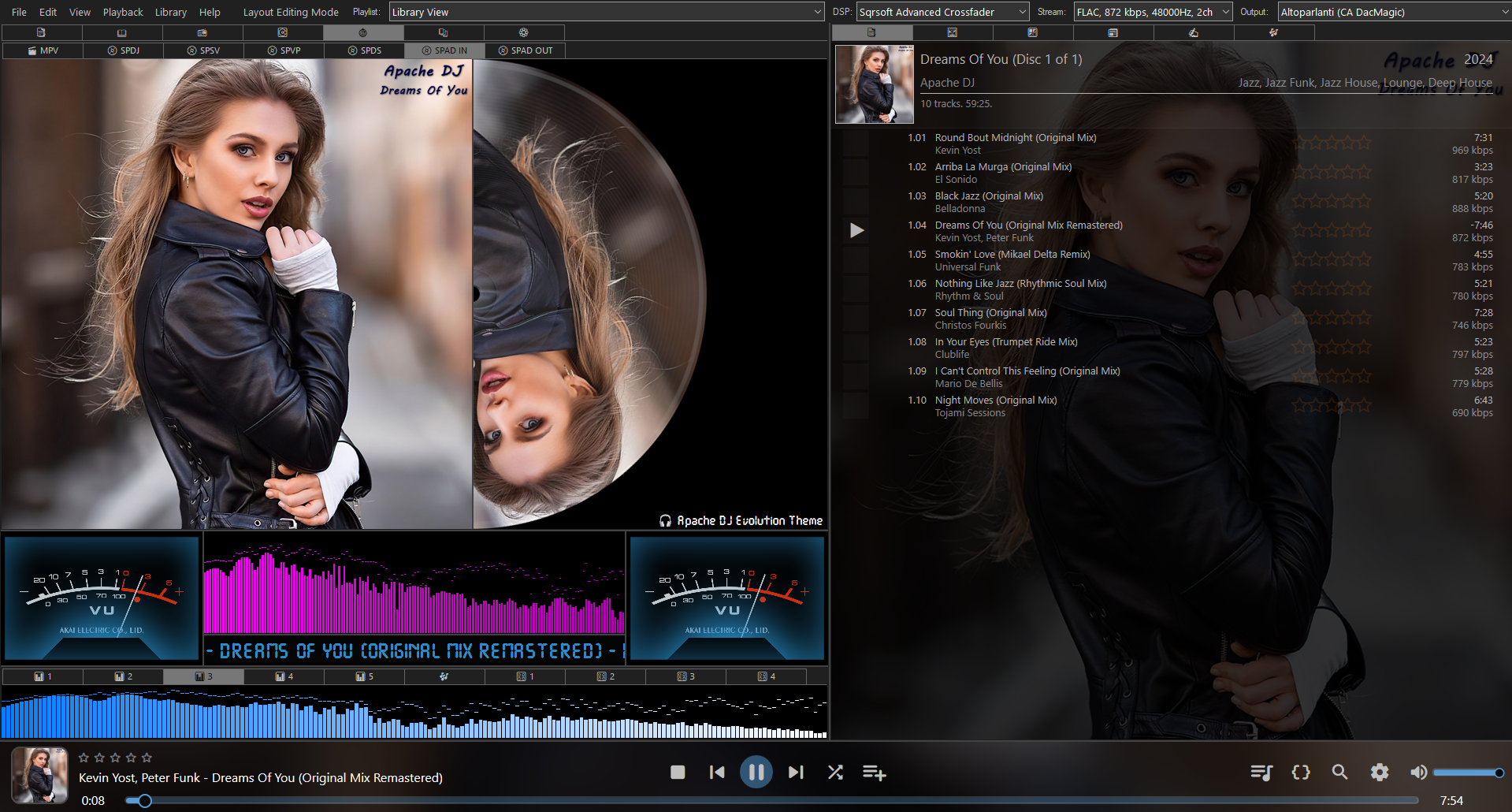
Task: Open the image icon tab in right panel
Action: (953, 32)
